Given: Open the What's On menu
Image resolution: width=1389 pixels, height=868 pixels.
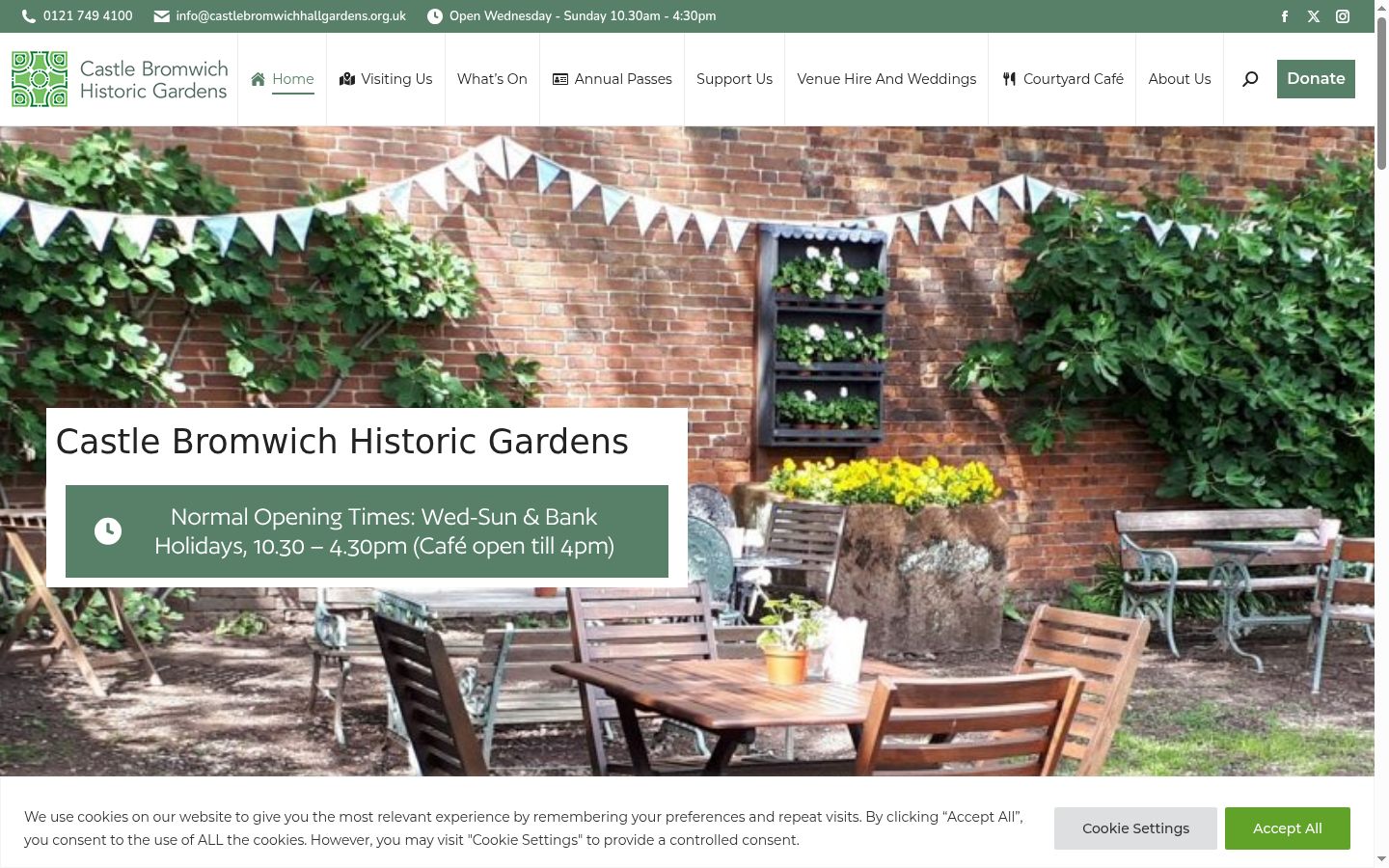Looking at the screenshot, I should pos(492,79).
